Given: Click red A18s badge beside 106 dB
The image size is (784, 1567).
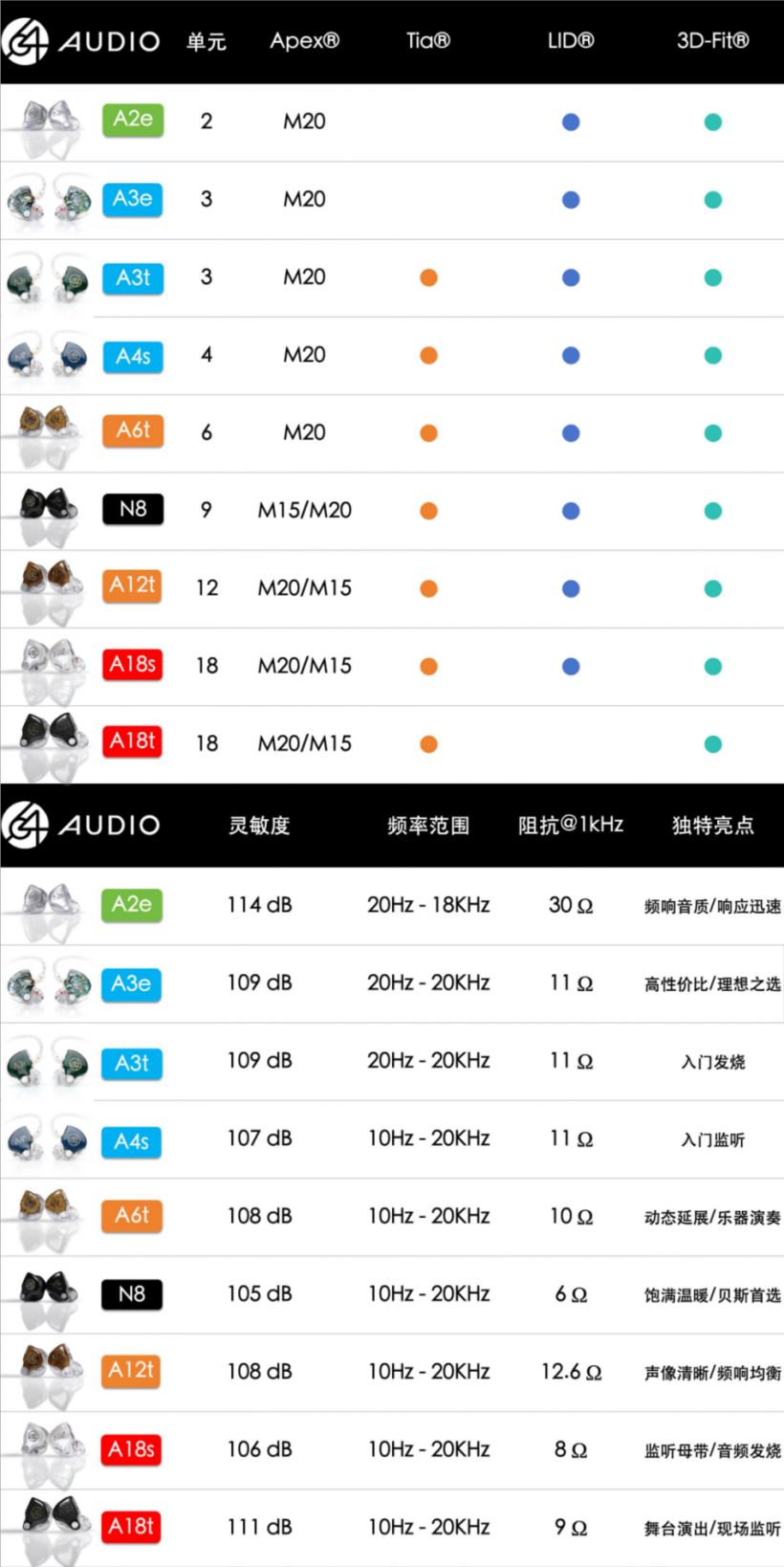Looking at the screenshot, I should (x=131, y=1449).
